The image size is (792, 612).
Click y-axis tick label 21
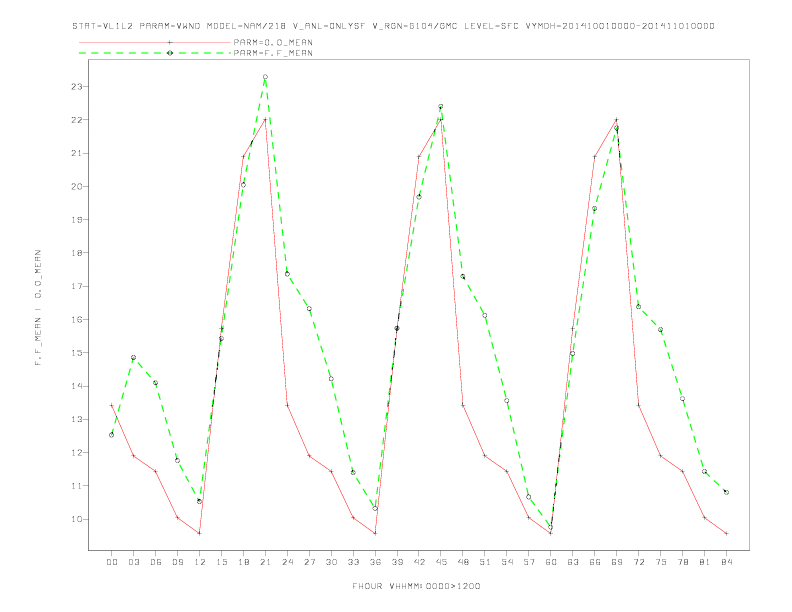click(77, 154)
